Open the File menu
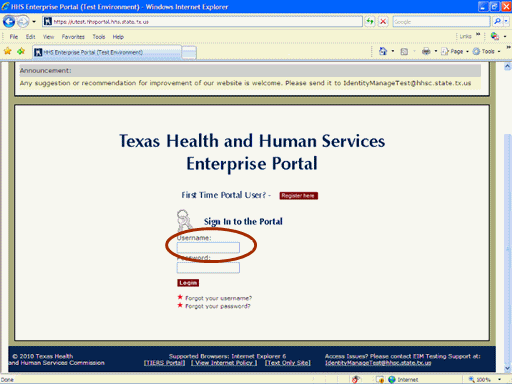Image resolution: width=512 pixels, height=384 pixels. tap(14, 37)
